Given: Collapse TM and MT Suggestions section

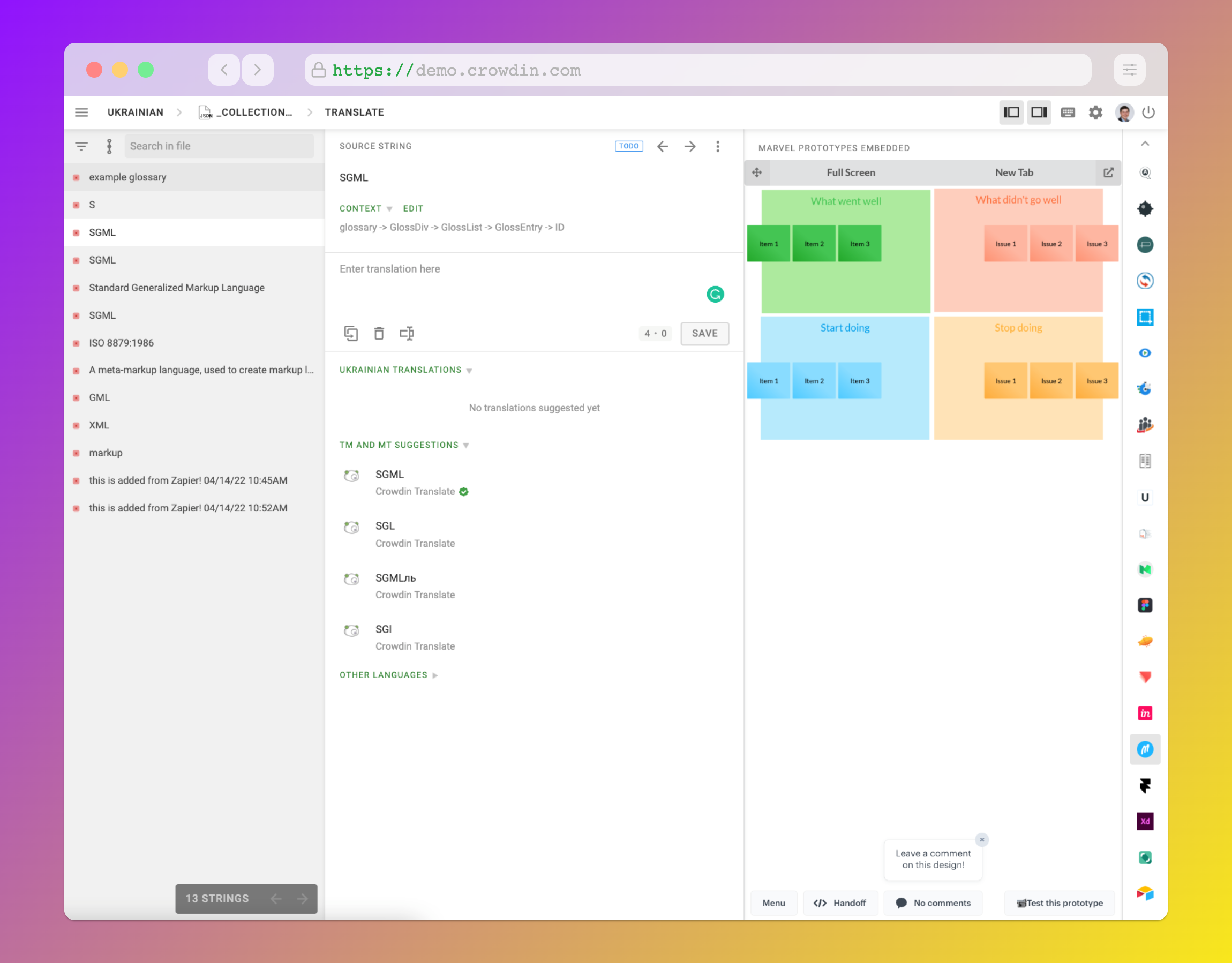Looking at the screenshot, I should point(404,445).
